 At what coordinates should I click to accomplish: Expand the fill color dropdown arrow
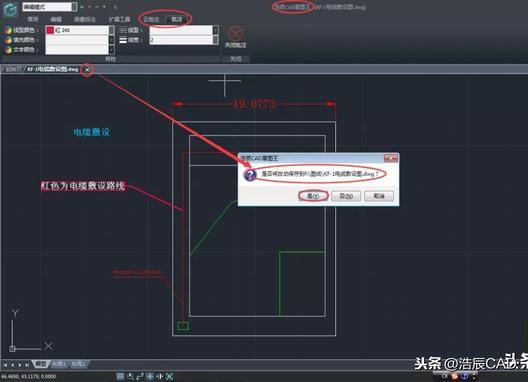pyautogui.click(x=111, y=40)
